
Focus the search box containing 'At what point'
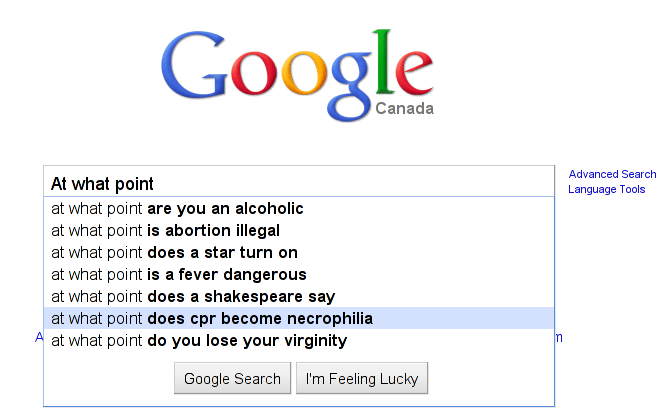[298, 184]
